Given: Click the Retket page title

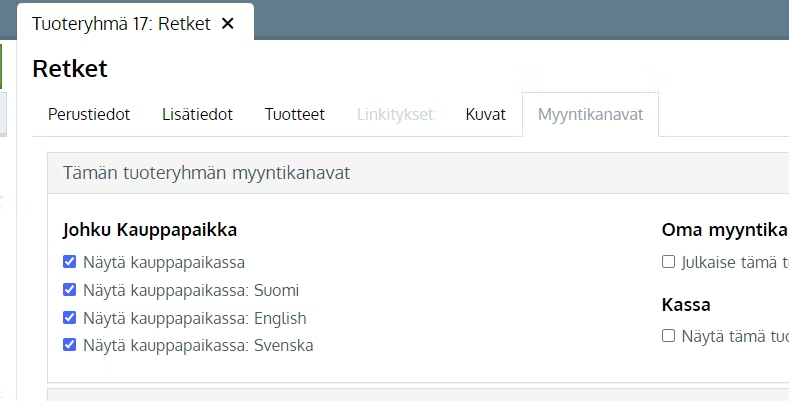Looking at the screenshot, I should click(x=70, y=68).
